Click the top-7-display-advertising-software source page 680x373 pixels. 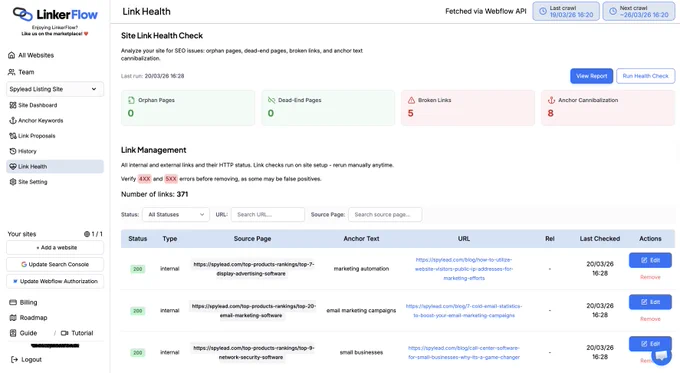pyautogui.click(x=254, y=269)
